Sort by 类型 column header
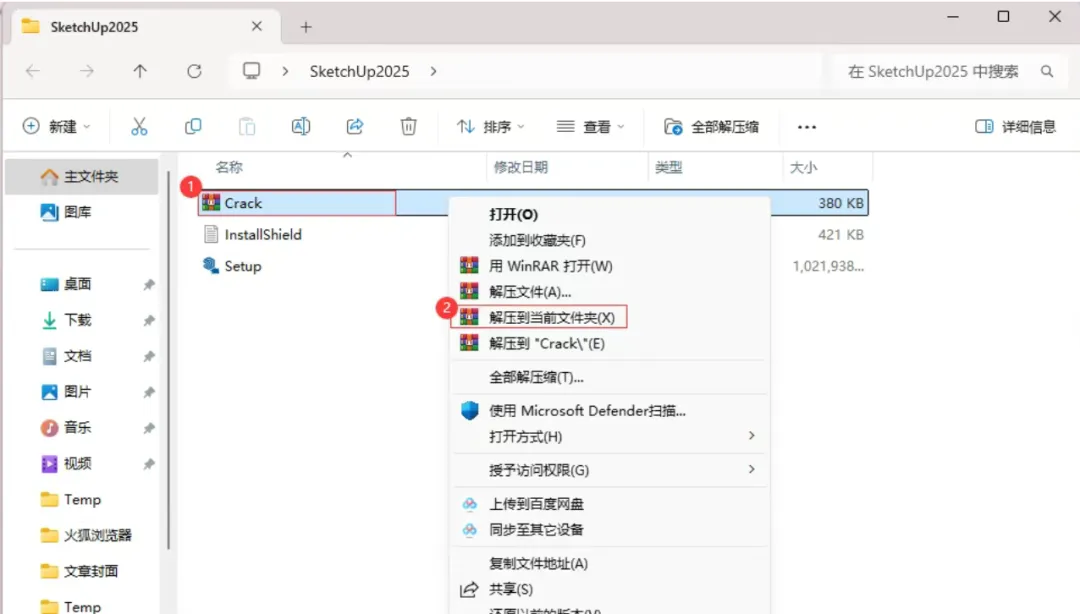This screenshot has width=1080, height=614. click(668, 167)
